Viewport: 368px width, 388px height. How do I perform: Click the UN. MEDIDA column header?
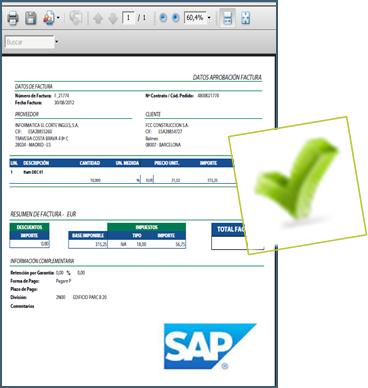click(x=127, y=163)
